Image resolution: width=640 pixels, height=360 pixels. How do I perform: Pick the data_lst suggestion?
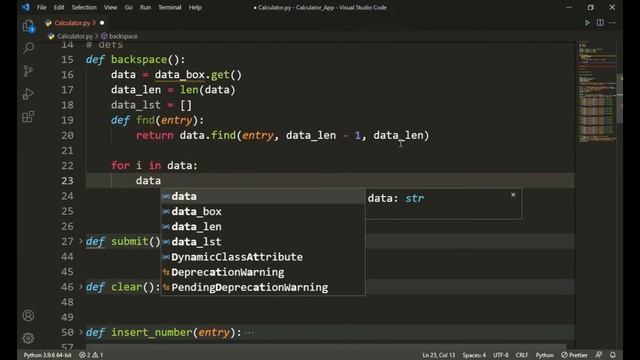pyautogui.click(x=263, y=242)
